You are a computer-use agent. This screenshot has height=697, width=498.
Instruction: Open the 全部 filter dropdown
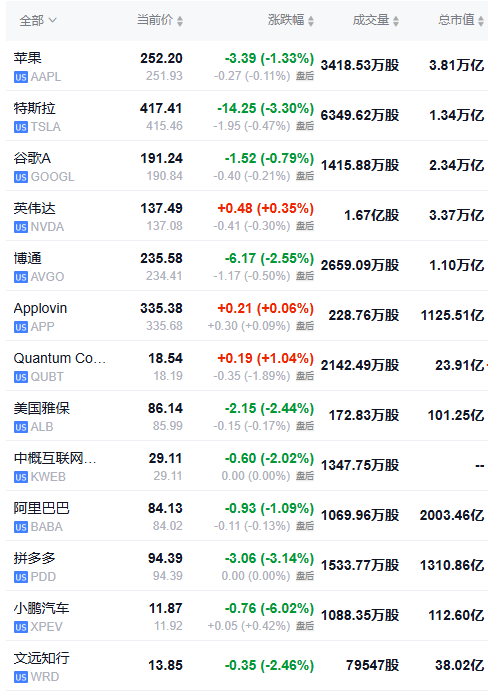38,20
